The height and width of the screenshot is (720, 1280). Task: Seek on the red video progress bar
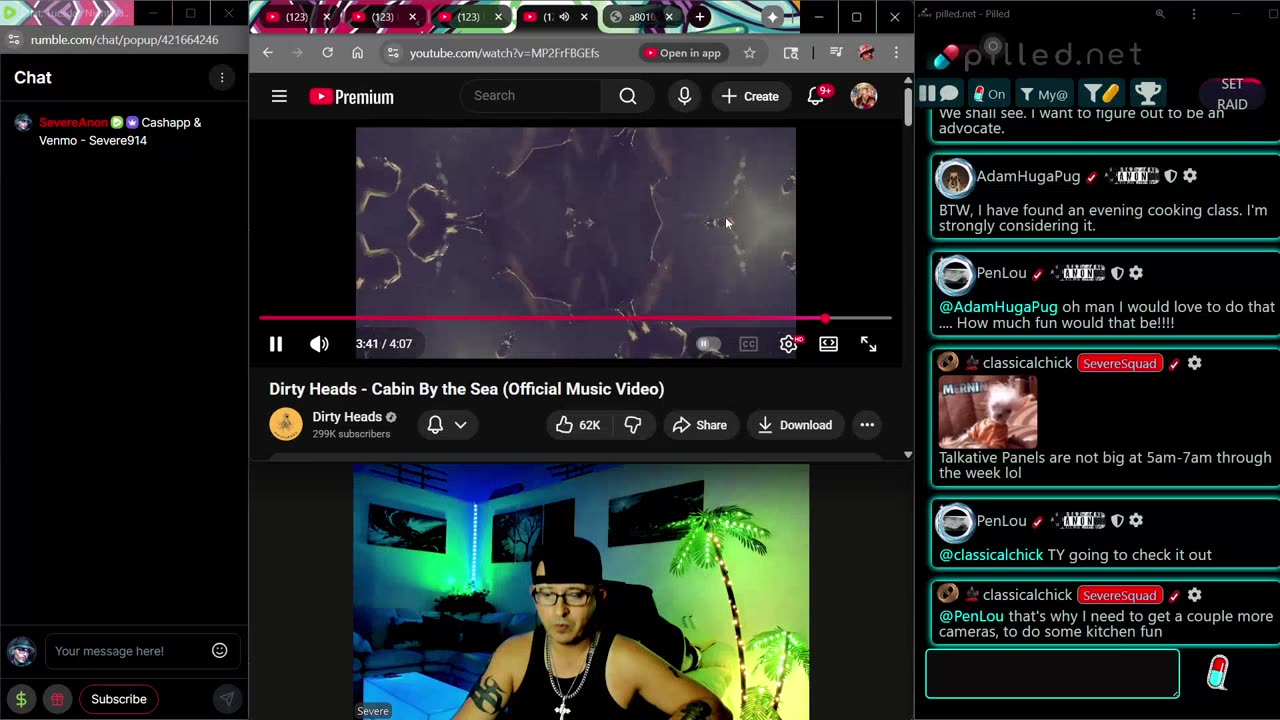coord(575,318)
